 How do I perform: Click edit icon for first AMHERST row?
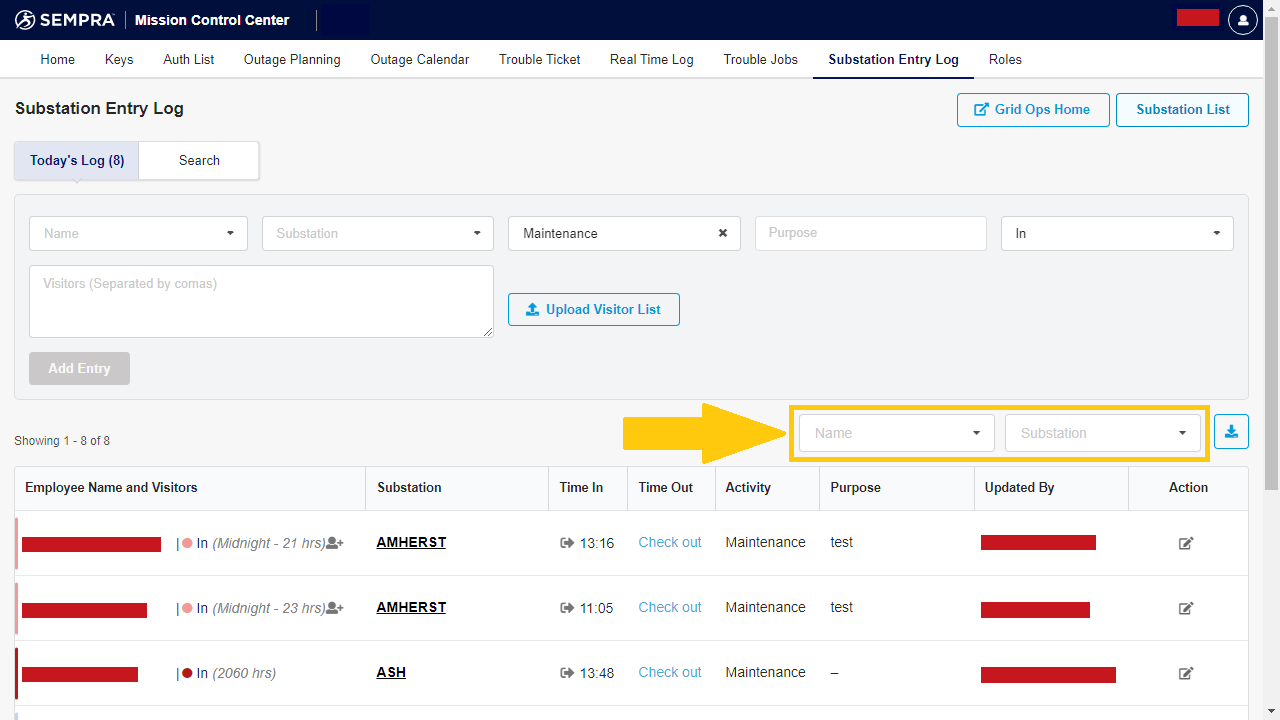1186,543
